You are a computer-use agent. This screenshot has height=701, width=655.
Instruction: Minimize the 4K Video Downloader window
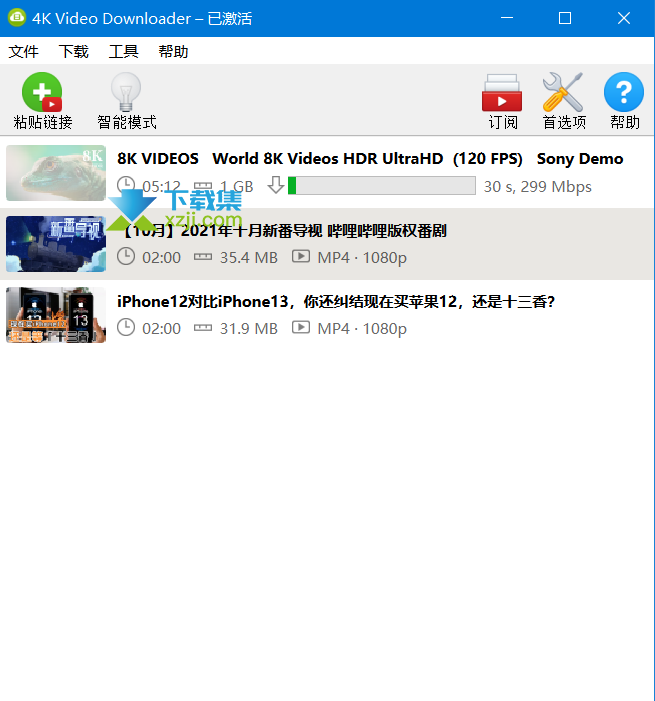coord(507,18)
